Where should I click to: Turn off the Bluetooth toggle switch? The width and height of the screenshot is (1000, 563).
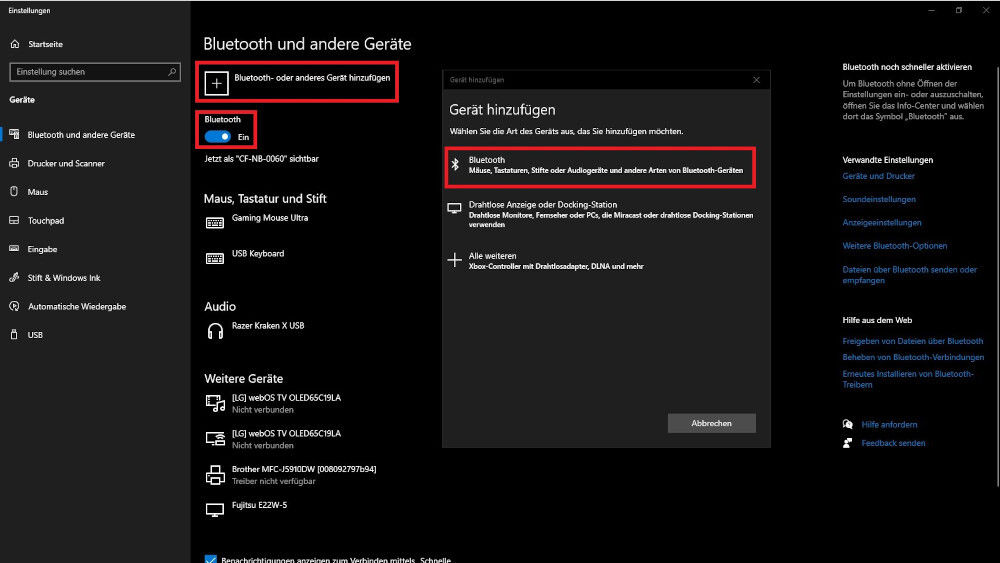pyautogui.click(x=217, y=136)
